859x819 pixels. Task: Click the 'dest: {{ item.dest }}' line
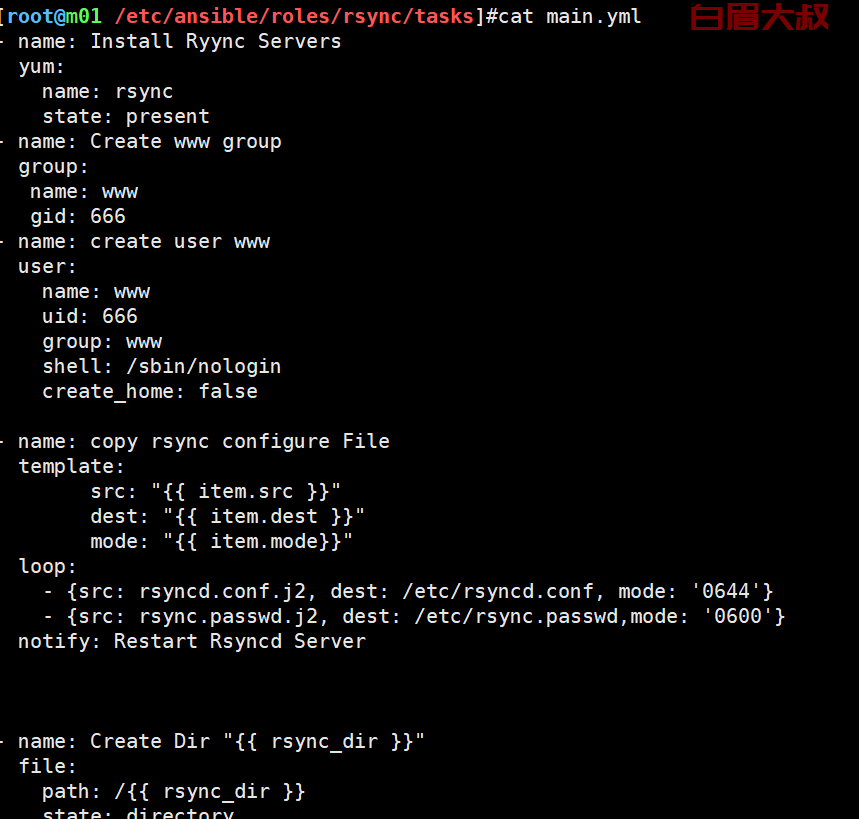point(227,516)
